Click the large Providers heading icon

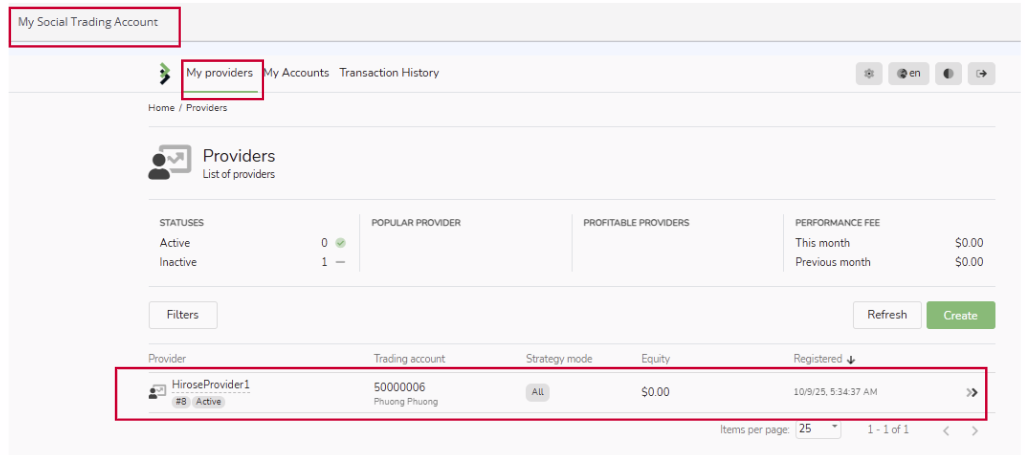pyautogui.click(x=169, y=162)
